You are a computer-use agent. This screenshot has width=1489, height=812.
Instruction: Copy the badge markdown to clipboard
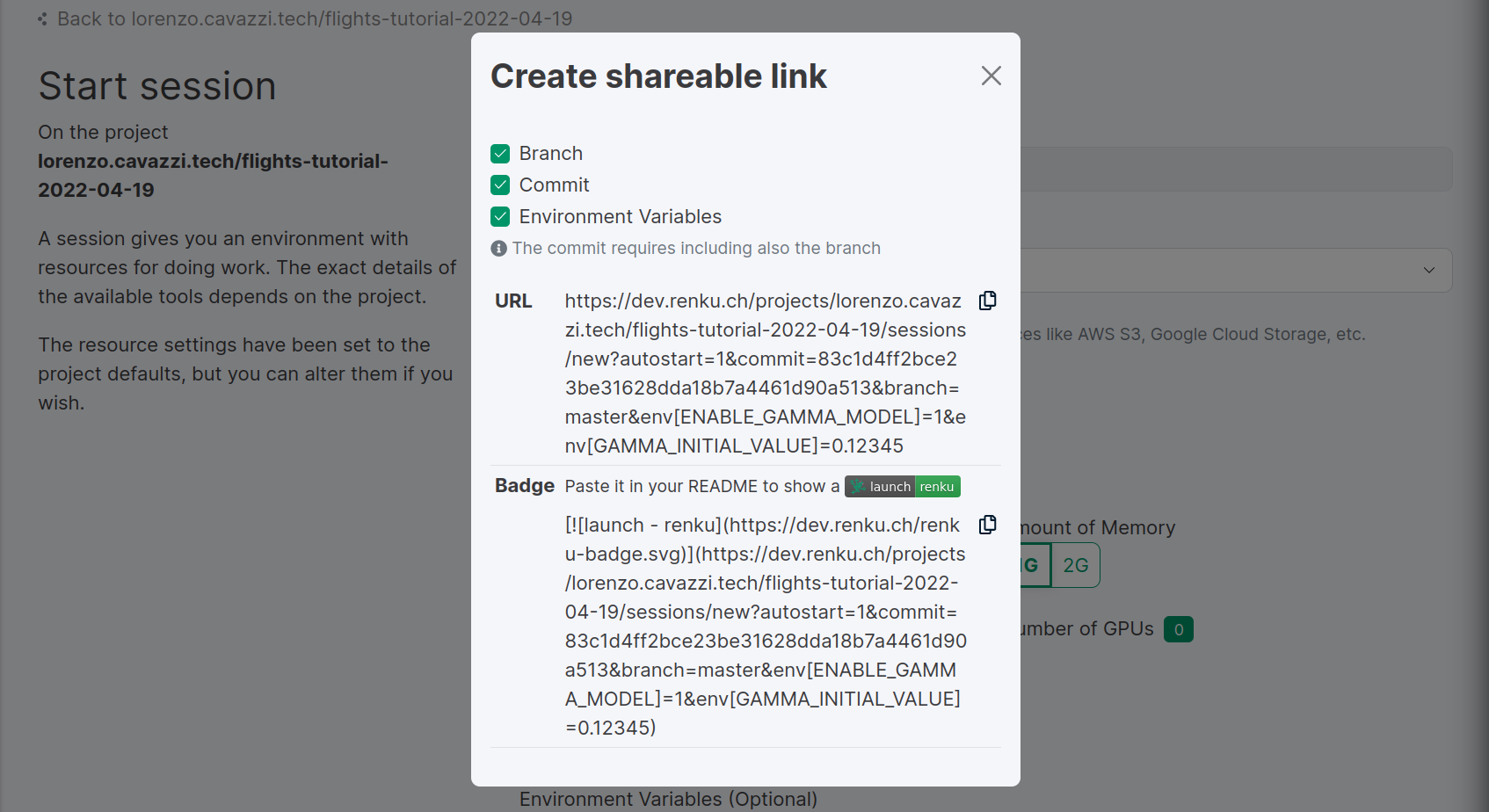point(988,525)
